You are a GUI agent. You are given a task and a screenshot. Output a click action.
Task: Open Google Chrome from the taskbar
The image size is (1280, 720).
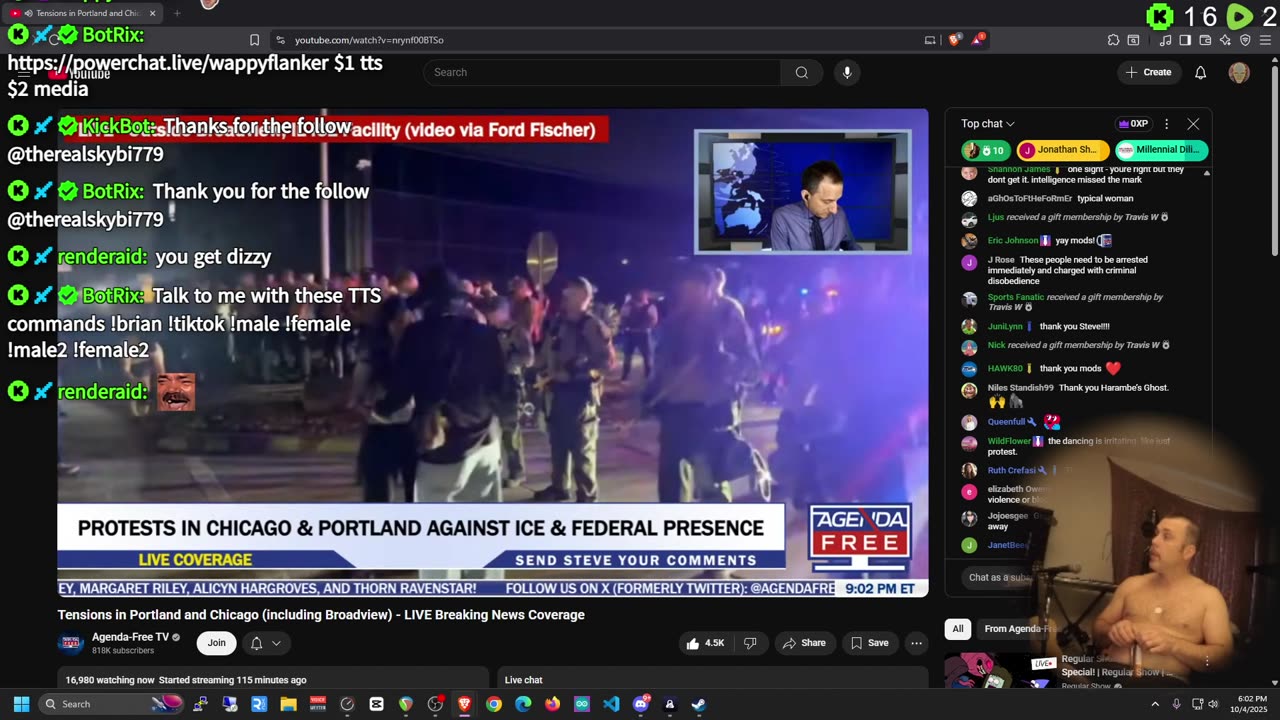[x=494, y=704]
